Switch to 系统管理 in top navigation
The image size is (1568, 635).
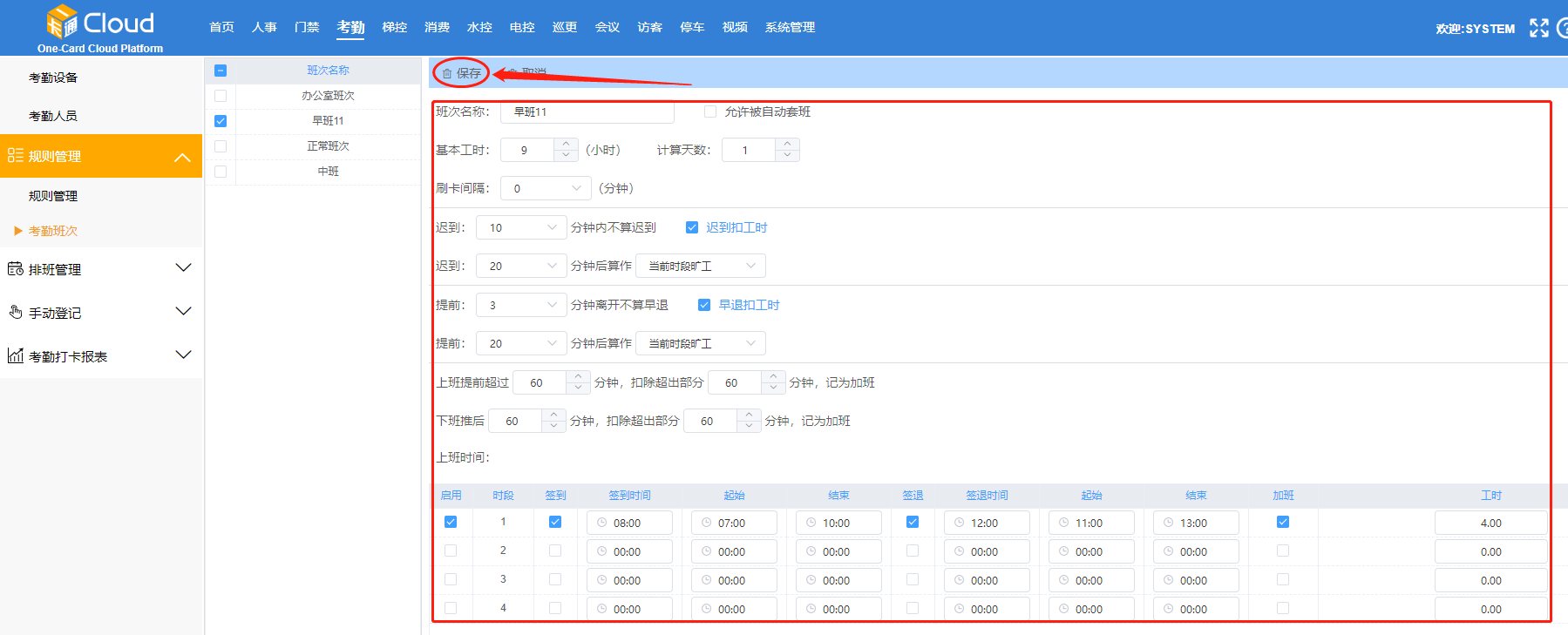(x=790, y=28)
